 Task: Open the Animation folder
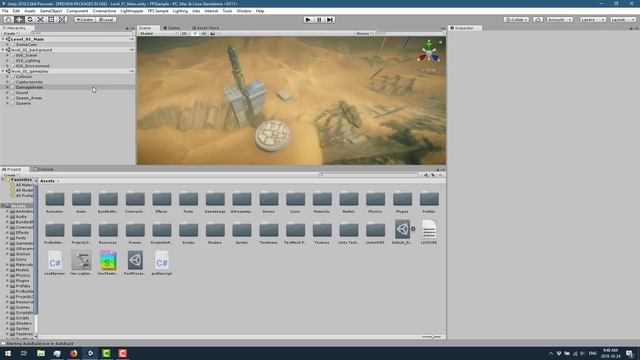pyautogui.click(x=55, y=202)
